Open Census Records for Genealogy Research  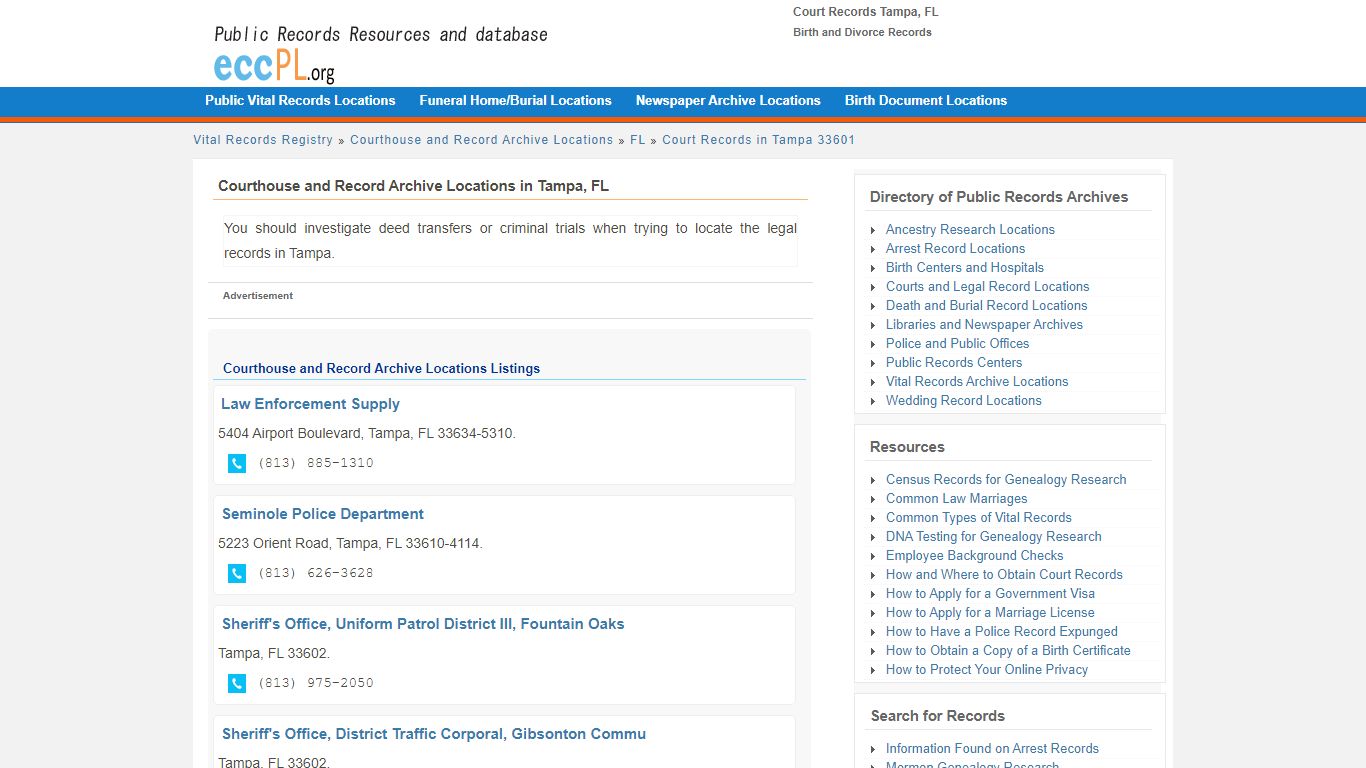point(1006,480)
